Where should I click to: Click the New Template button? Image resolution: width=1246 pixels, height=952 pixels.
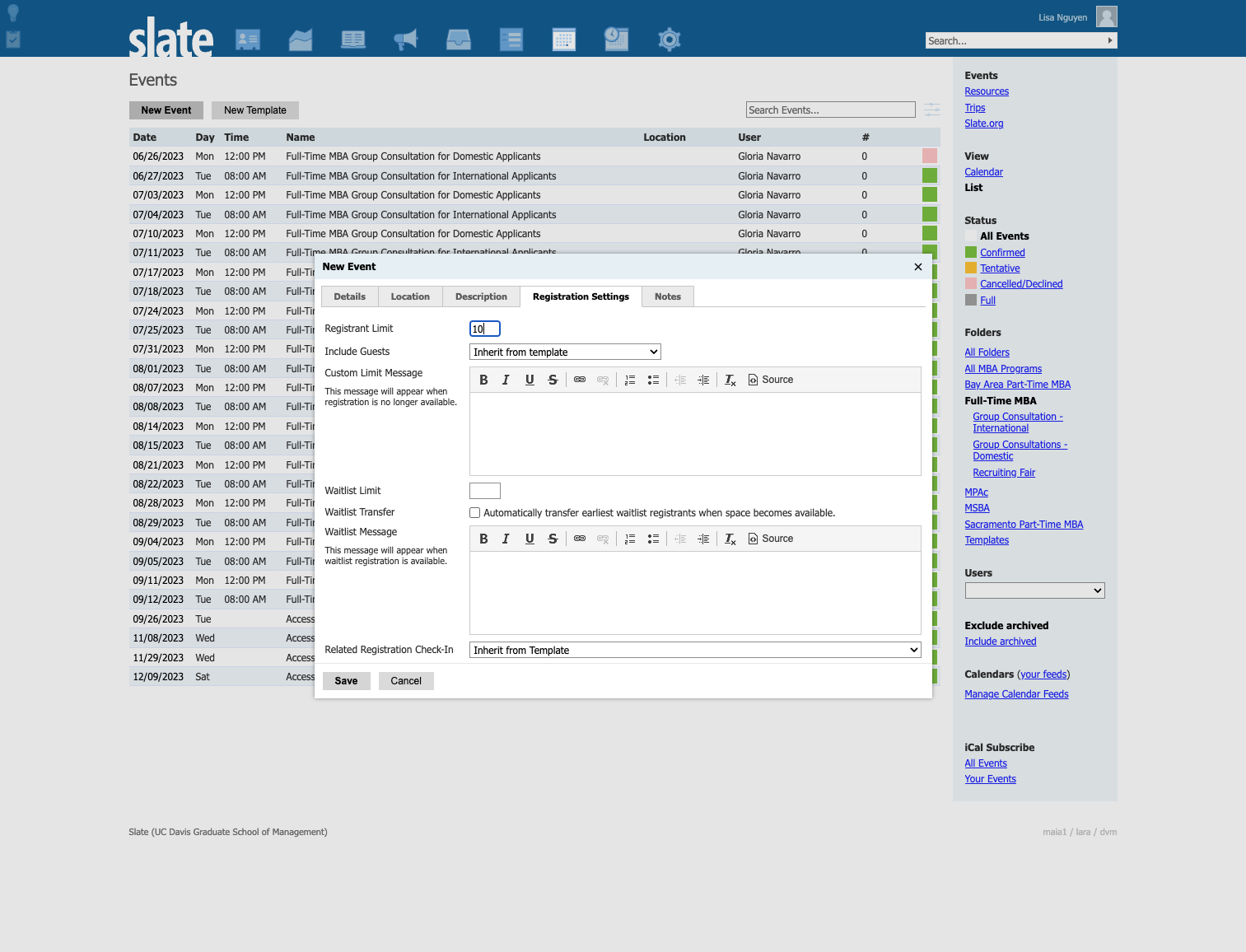click(255, 110)
